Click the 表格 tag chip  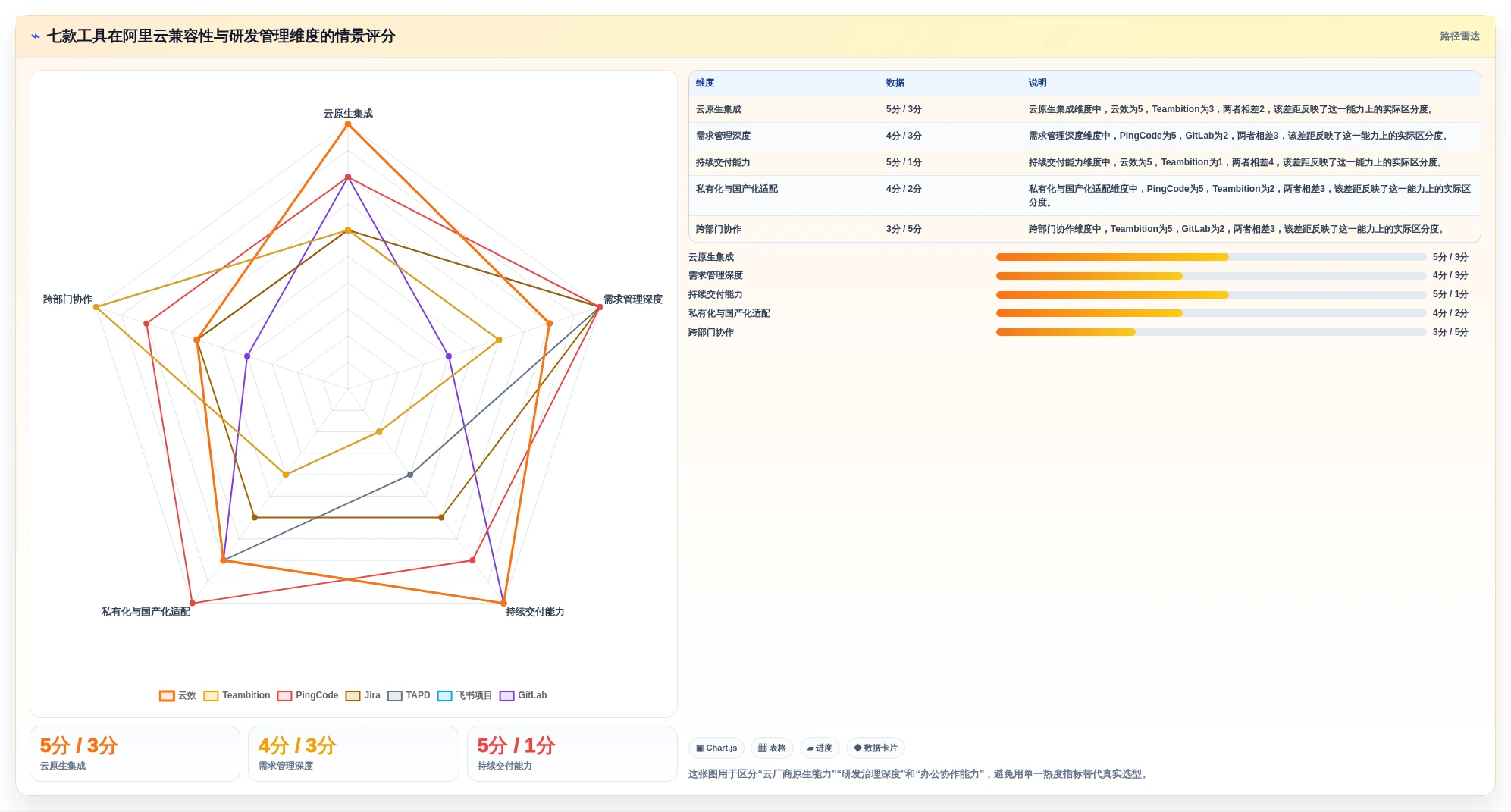click(772, 748)
